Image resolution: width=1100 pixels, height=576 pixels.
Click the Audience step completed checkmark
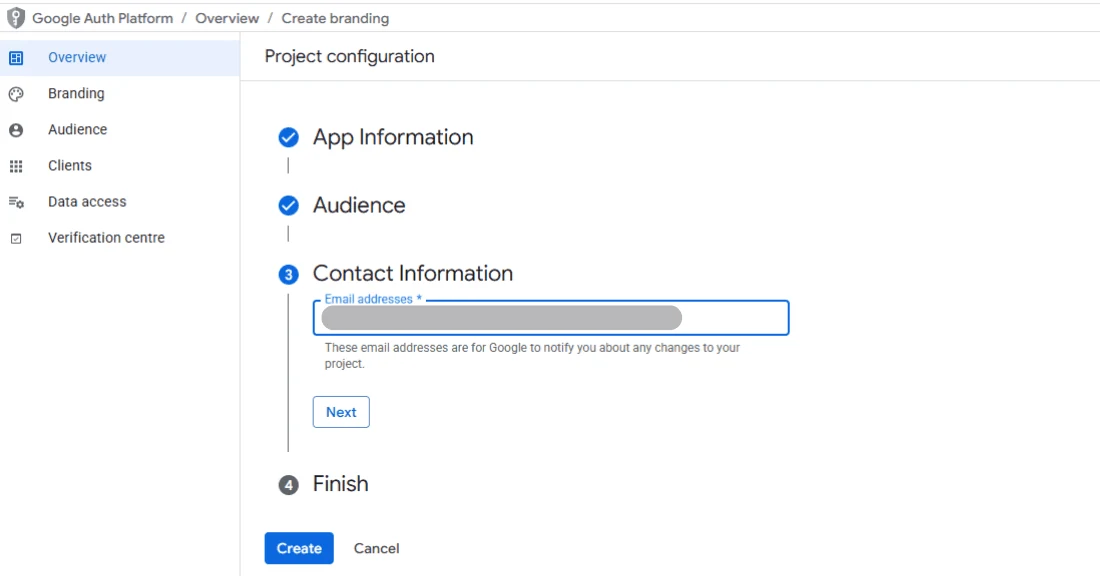pos(288,206)
